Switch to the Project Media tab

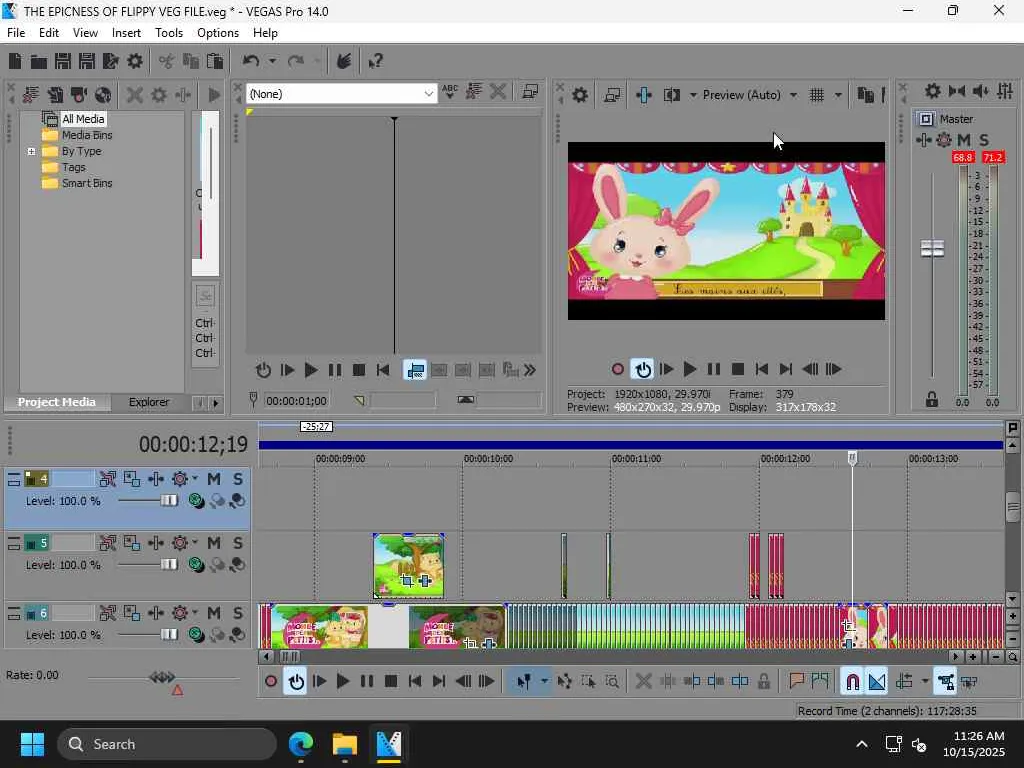[x=56, y=402]
